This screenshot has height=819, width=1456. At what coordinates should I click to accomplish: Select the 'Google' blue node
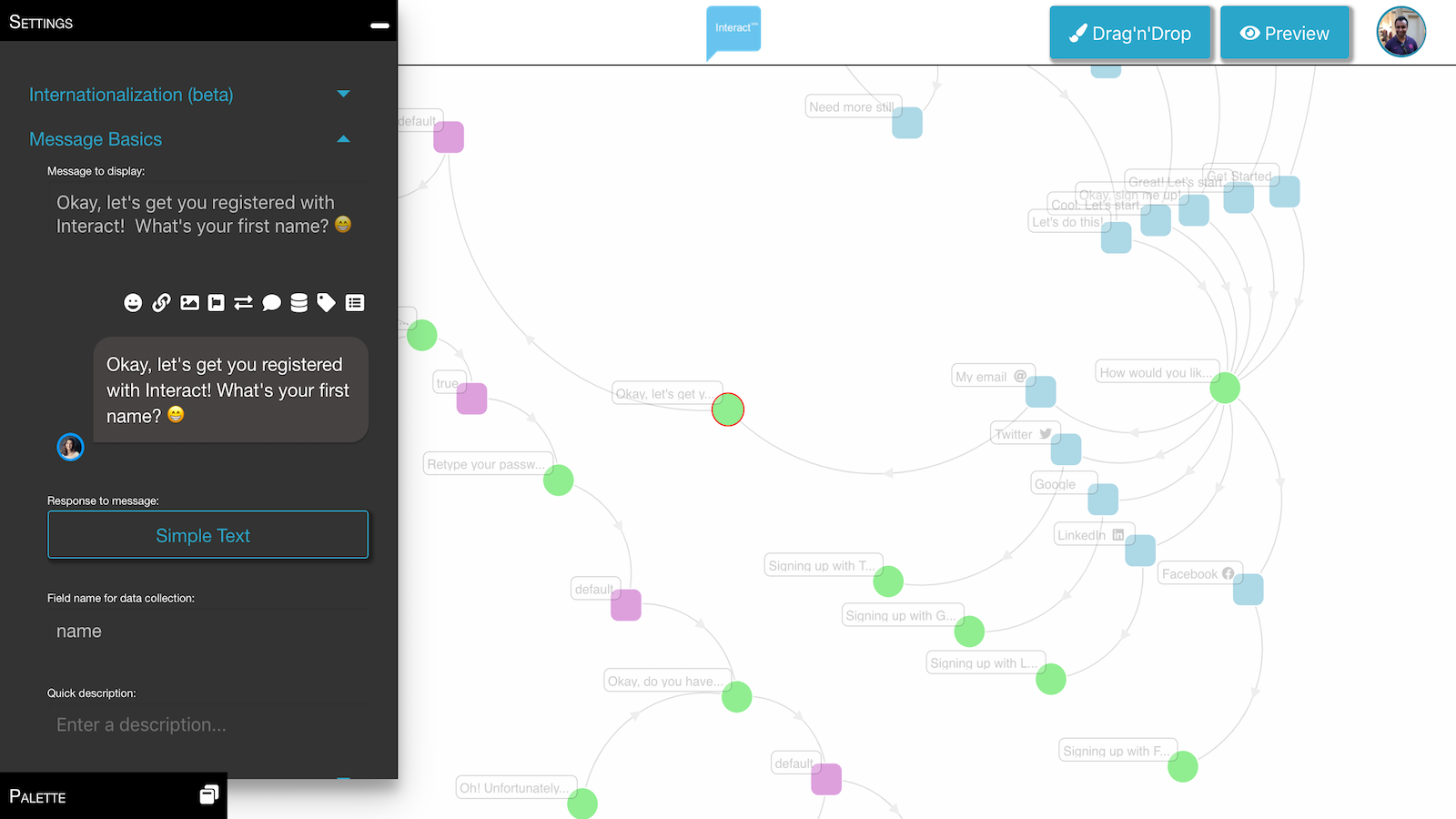point(1103,500)
